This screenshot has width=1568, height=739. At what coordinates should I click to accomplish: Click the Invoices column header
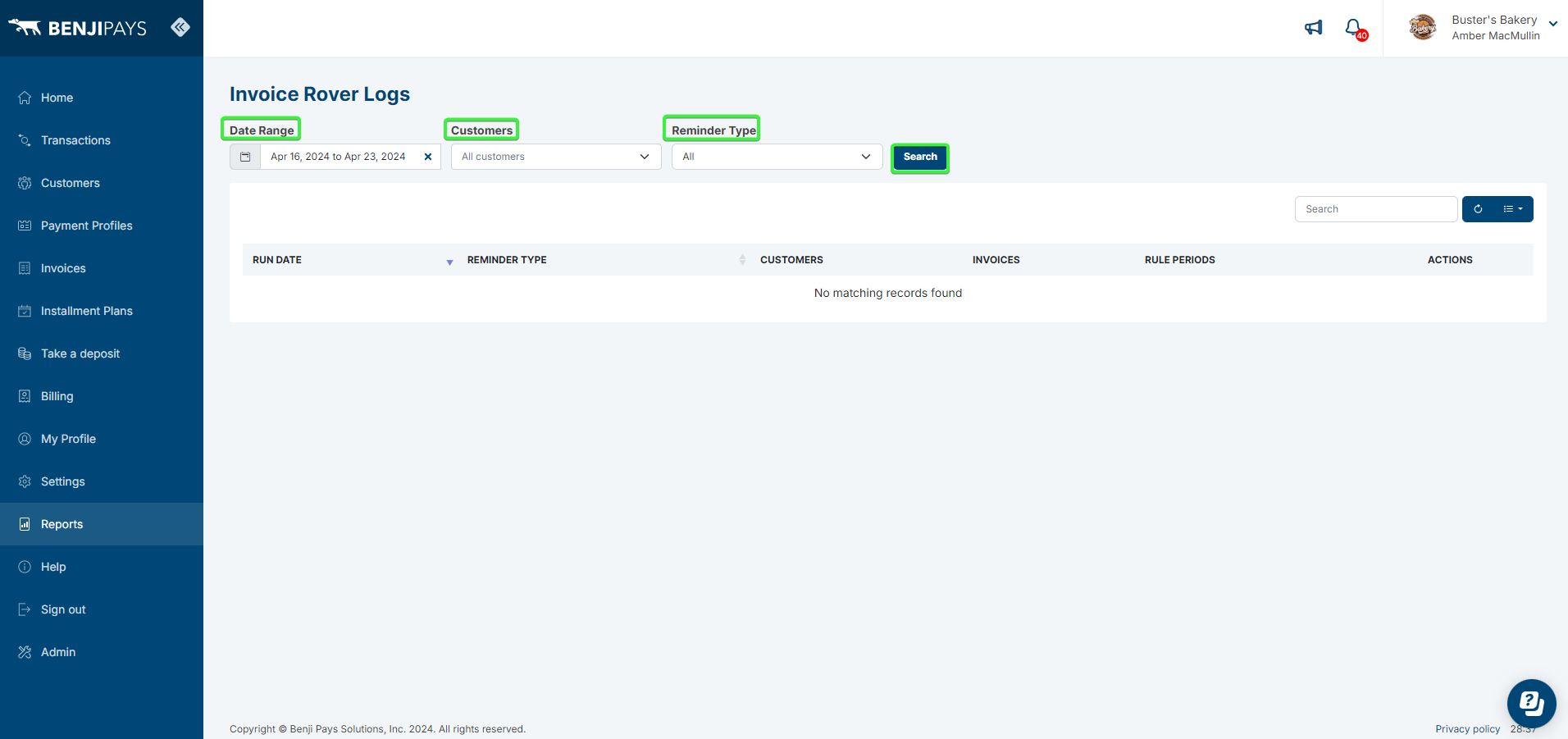coord(996,260)
